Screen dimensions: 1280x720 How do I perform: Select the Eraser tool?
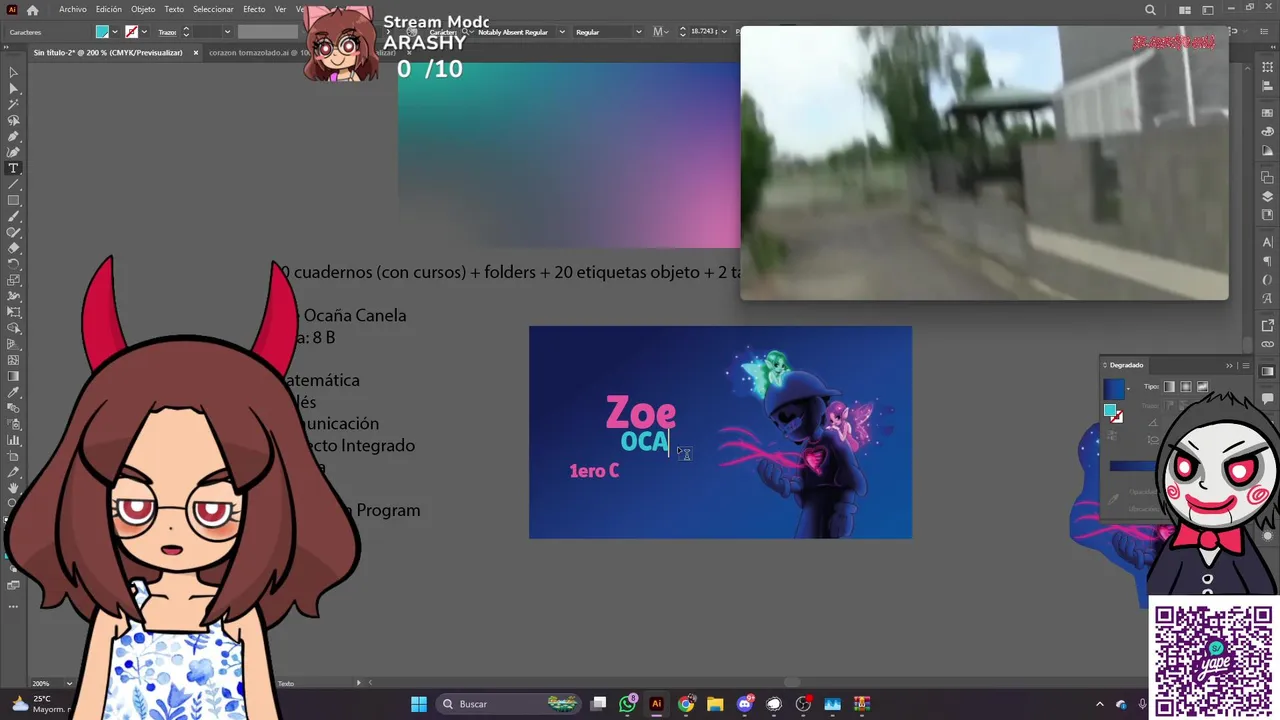(13, 248)
